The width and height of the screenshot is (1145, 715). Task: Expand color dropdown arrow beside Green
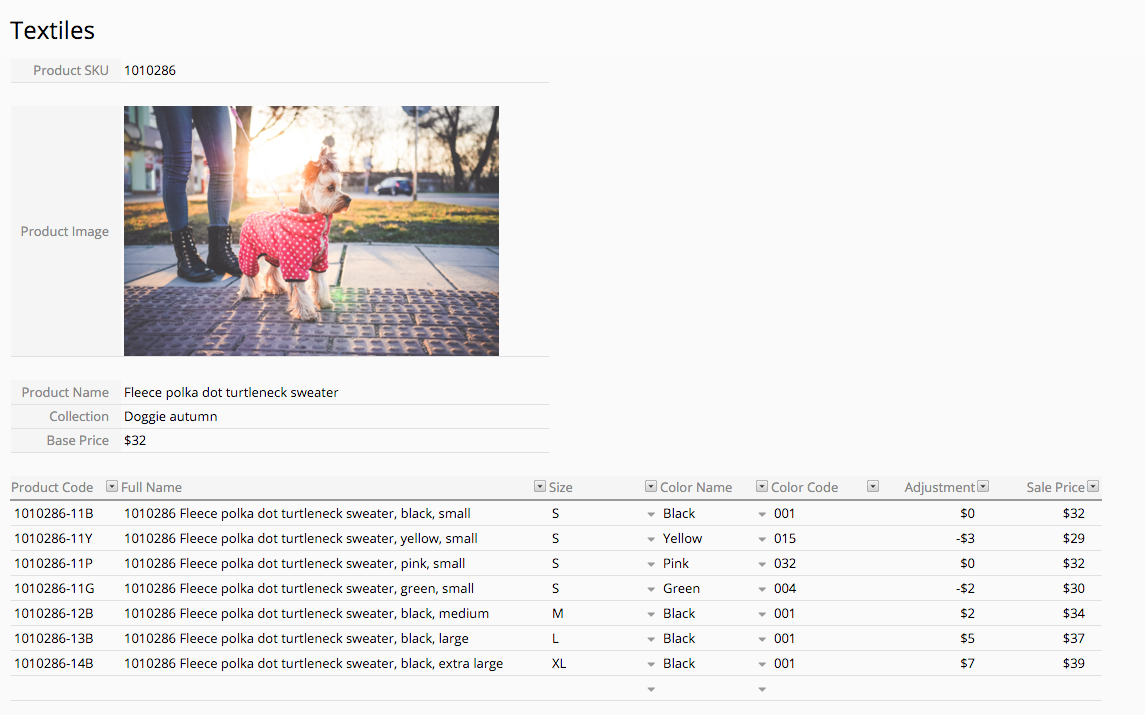(762, 589)
